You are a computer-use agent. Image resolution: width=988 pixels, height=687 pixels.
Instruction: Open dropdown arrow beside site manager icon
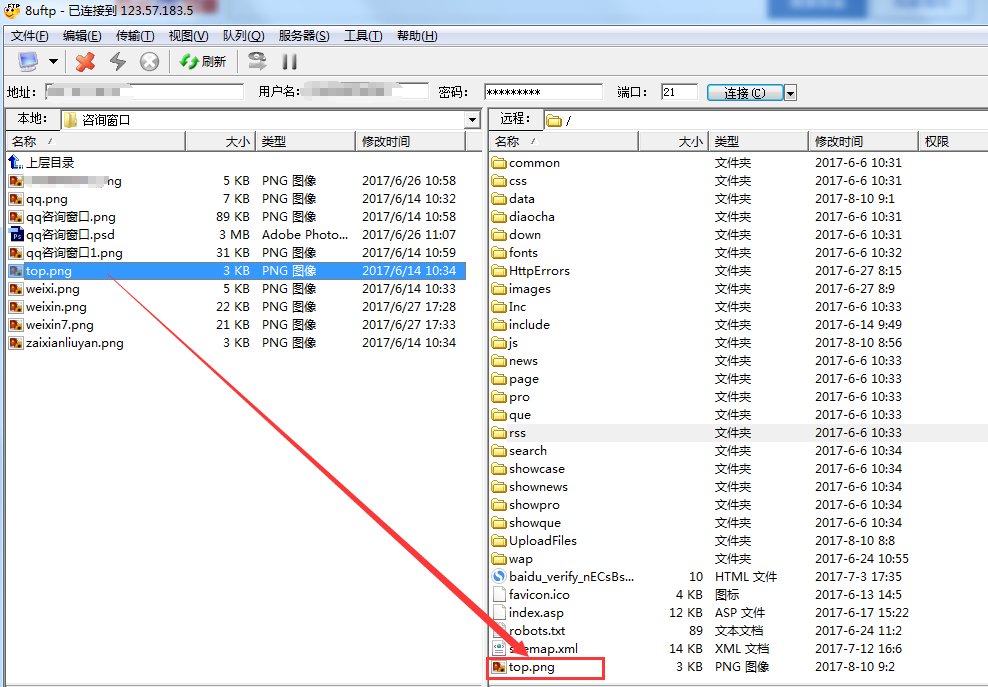[53, 62]
